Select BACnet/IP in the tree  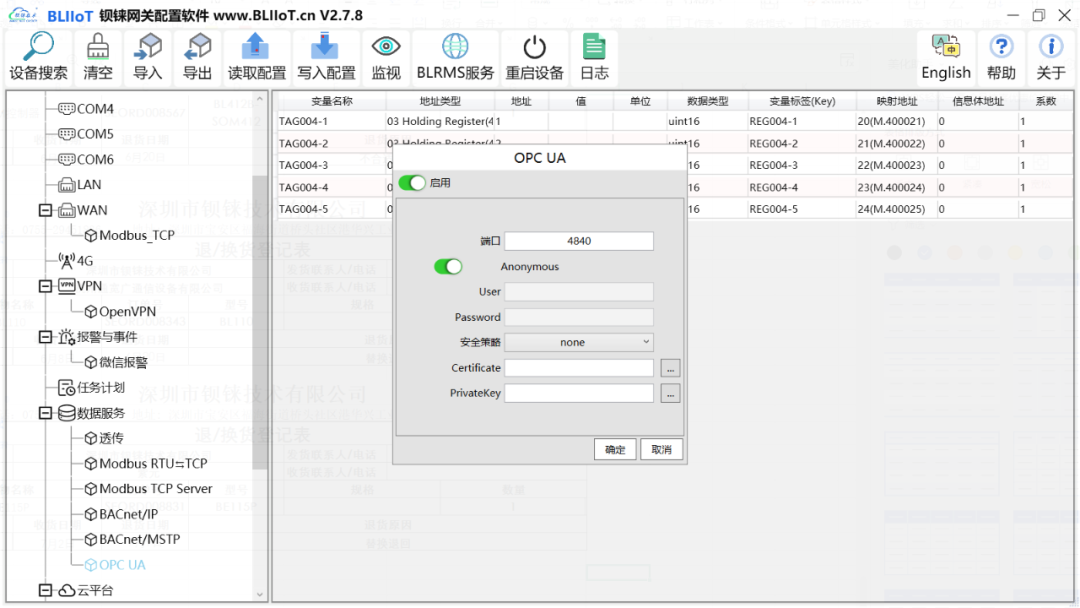pos(128,514)
